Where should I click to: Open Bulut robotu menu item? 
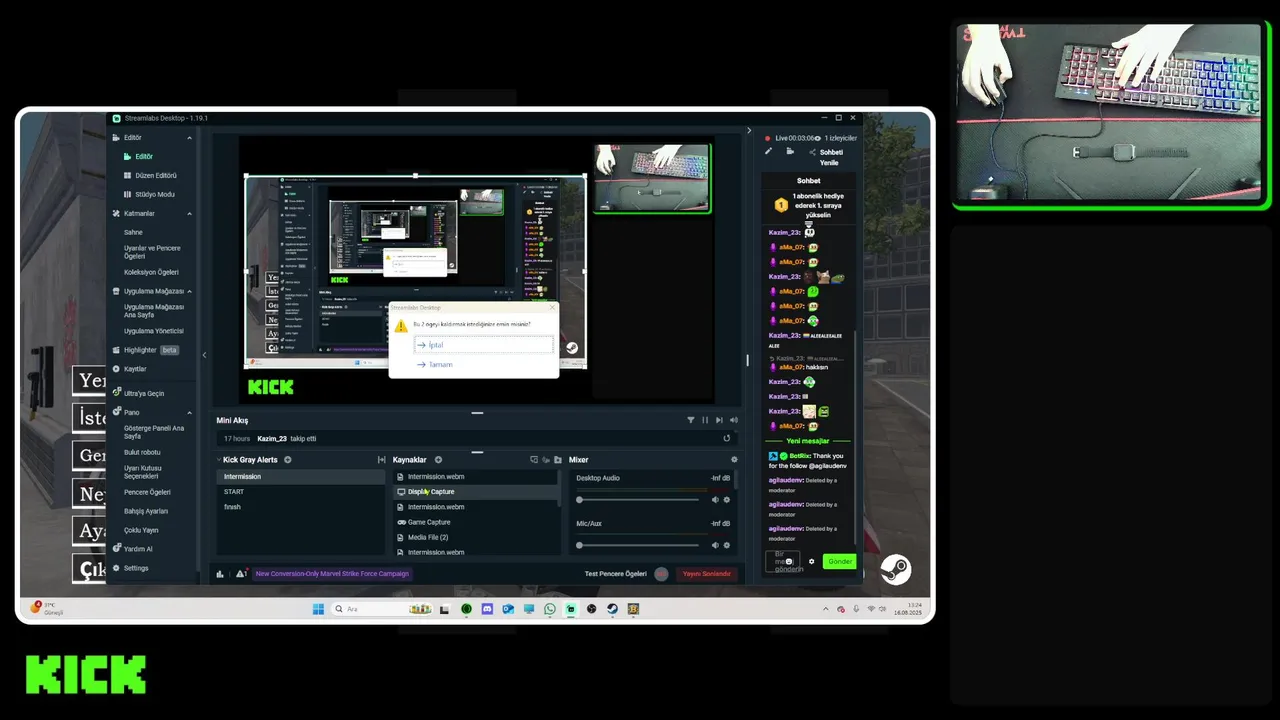point(142,452)
